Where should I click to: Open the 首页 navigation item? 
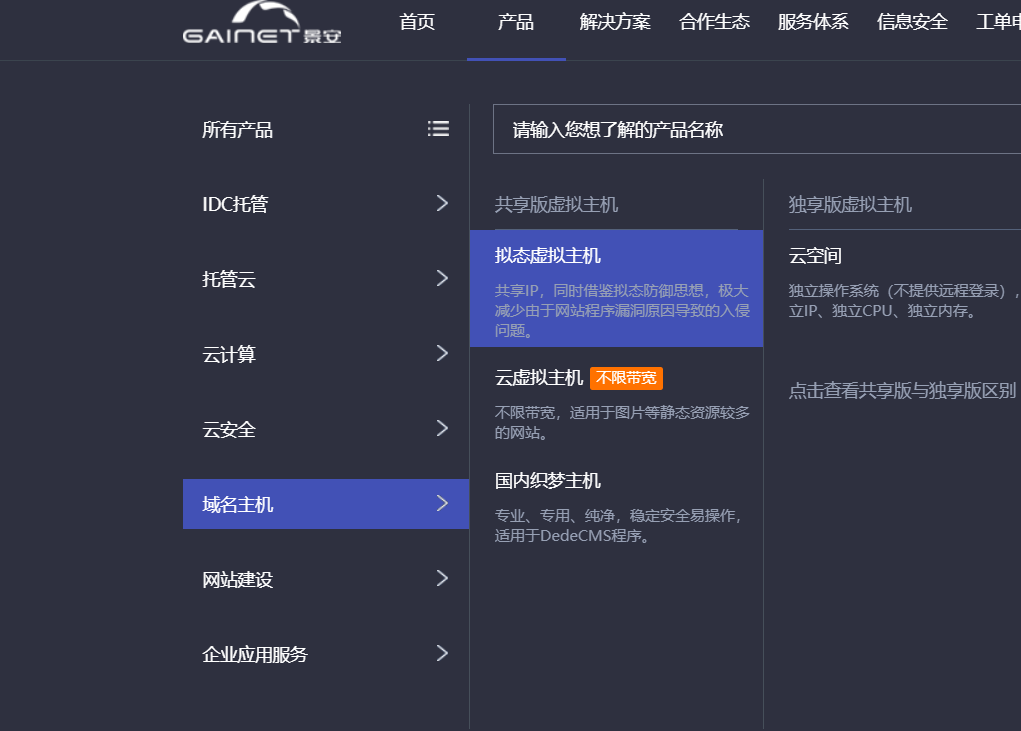[417, 22]
